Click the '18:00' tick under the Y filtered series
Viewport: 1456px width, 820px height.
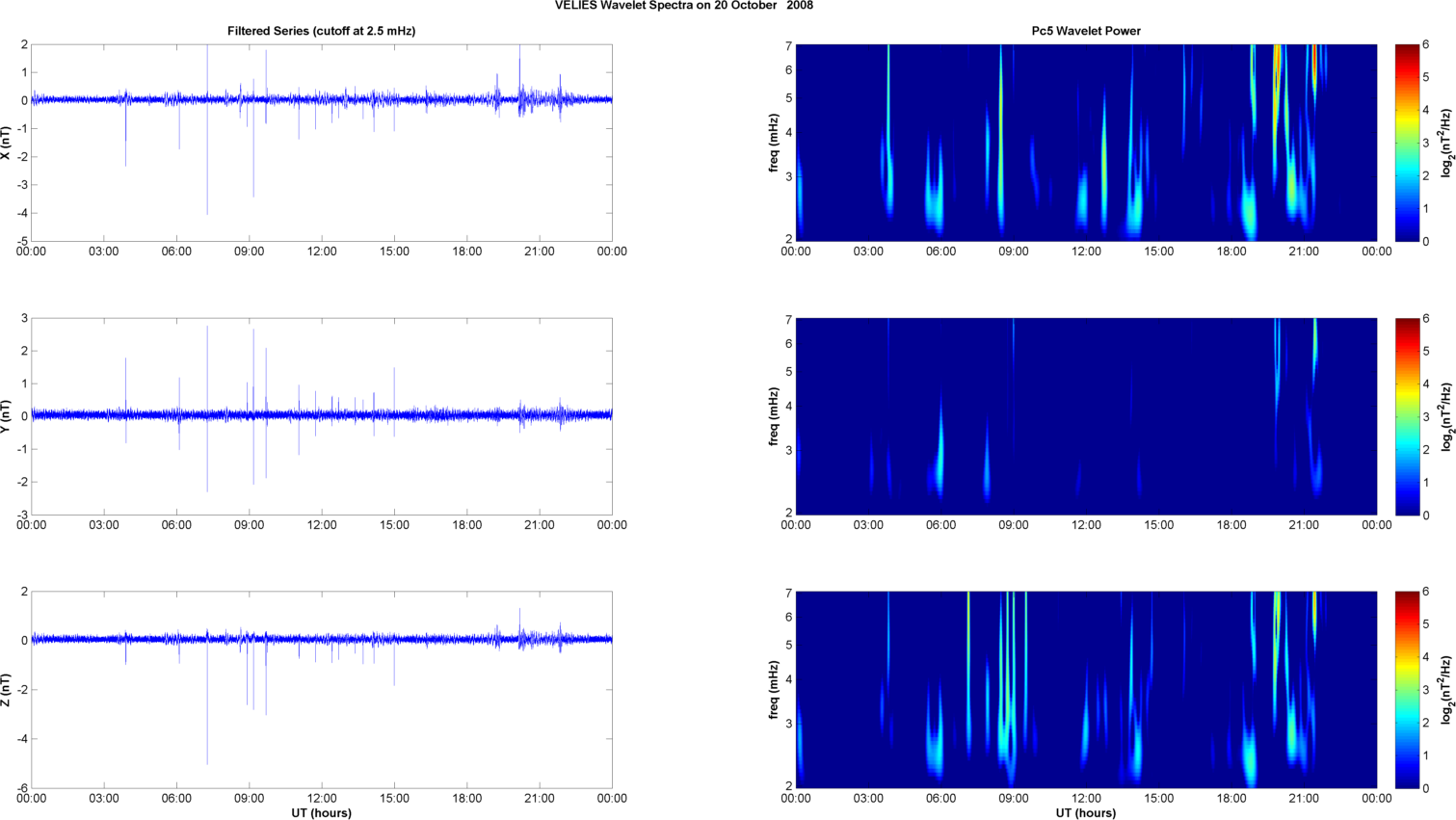[x=467, y=525]
